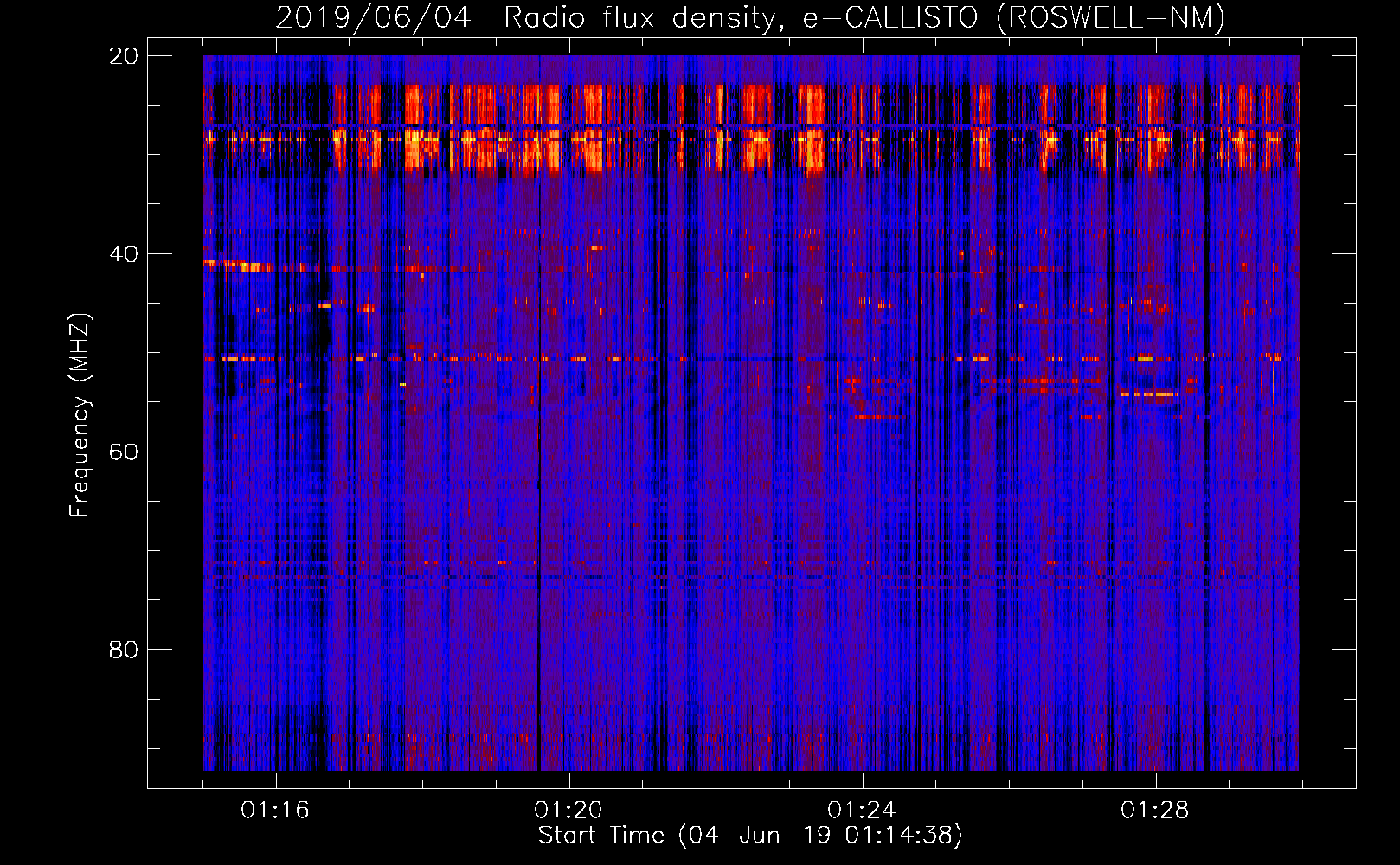This screenshot has height=865, width=1400.
Task: Click the 01:20 time tick label
Action: pyautogui.click(x=568, y=811)
